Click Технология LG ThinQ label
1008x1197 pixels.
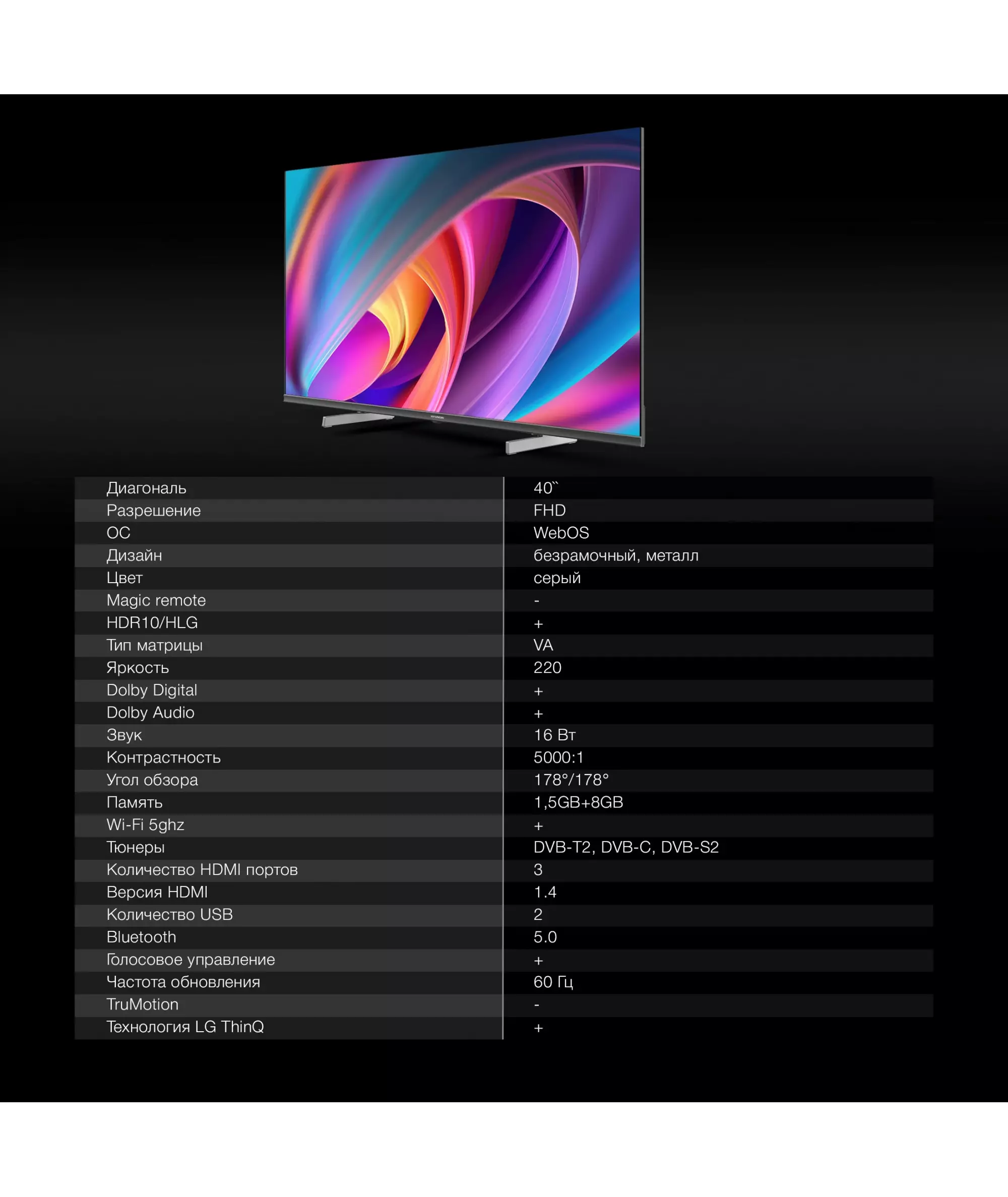pos(184,1027)
